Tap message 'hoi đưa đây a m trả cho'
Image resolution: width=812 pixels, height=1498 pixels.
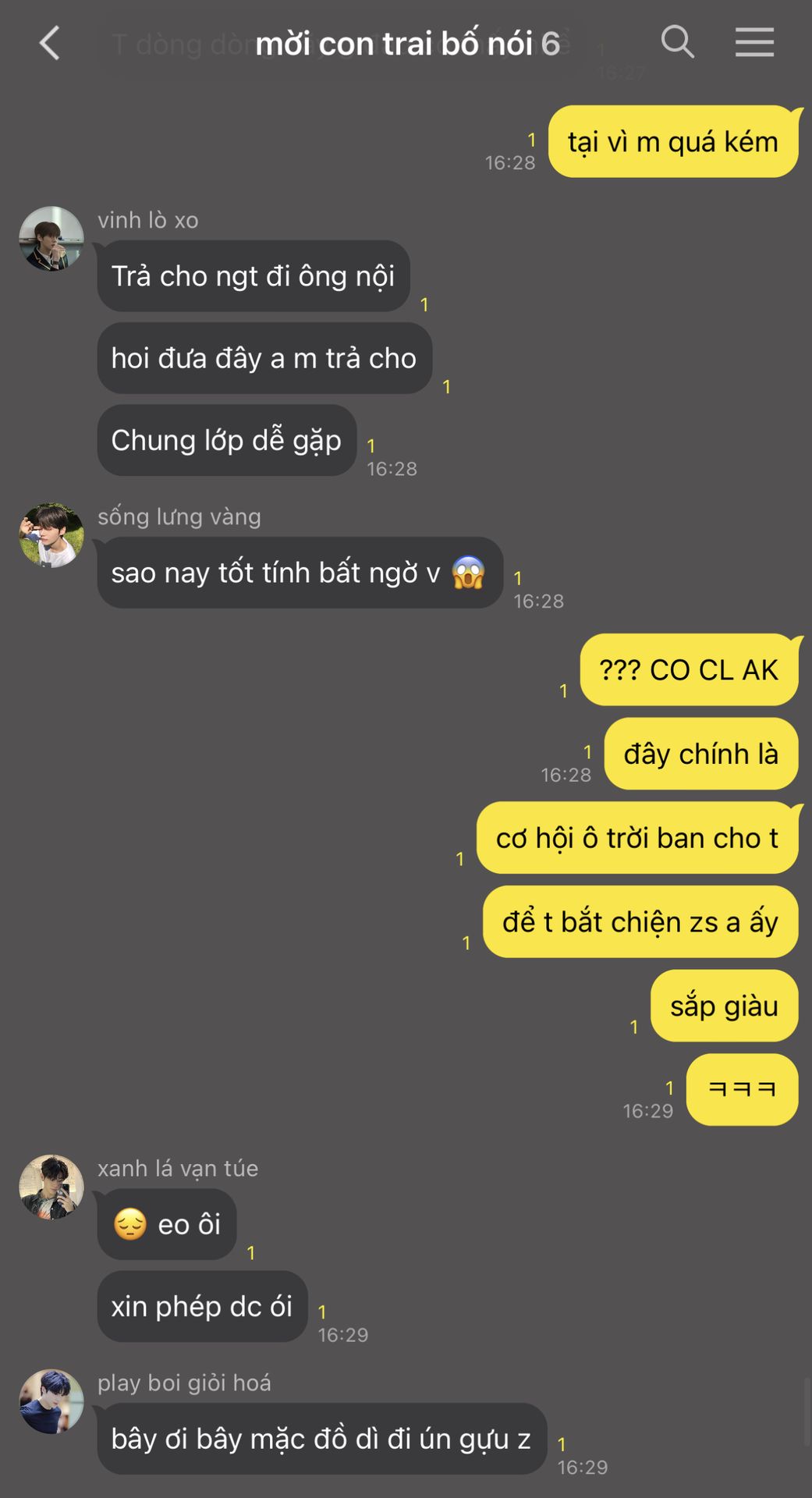[264, 358]
